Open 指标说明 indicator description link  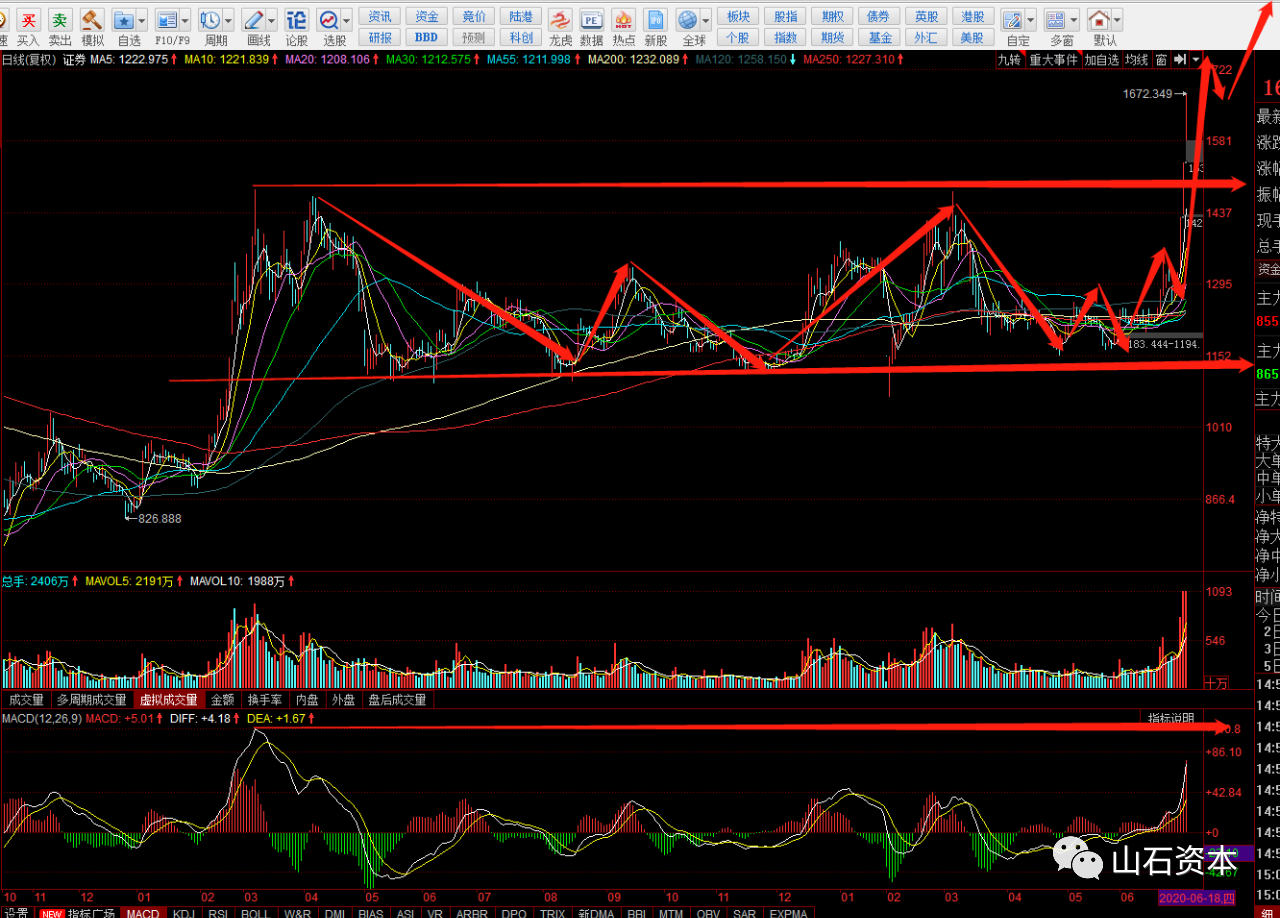point(1170,718)
